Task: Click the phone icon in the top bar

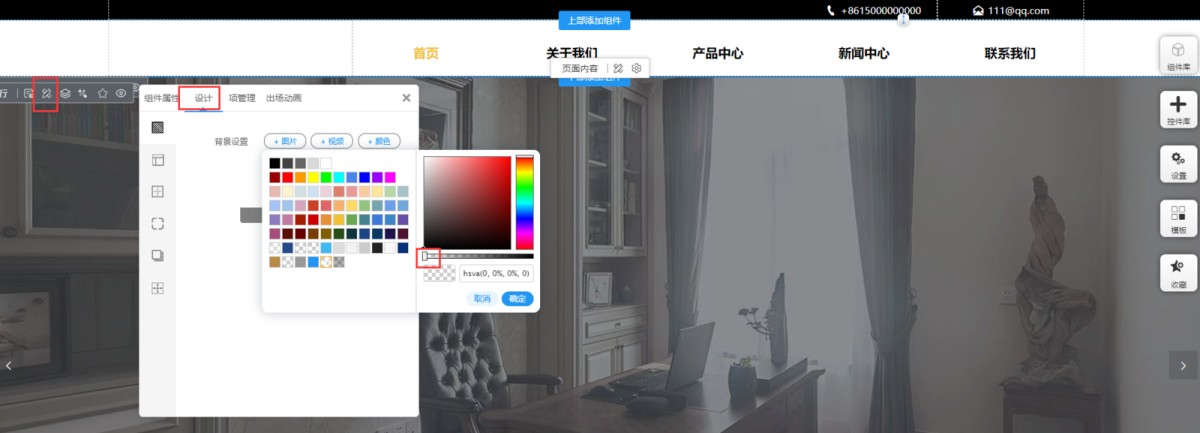Action: pos(831,10)
